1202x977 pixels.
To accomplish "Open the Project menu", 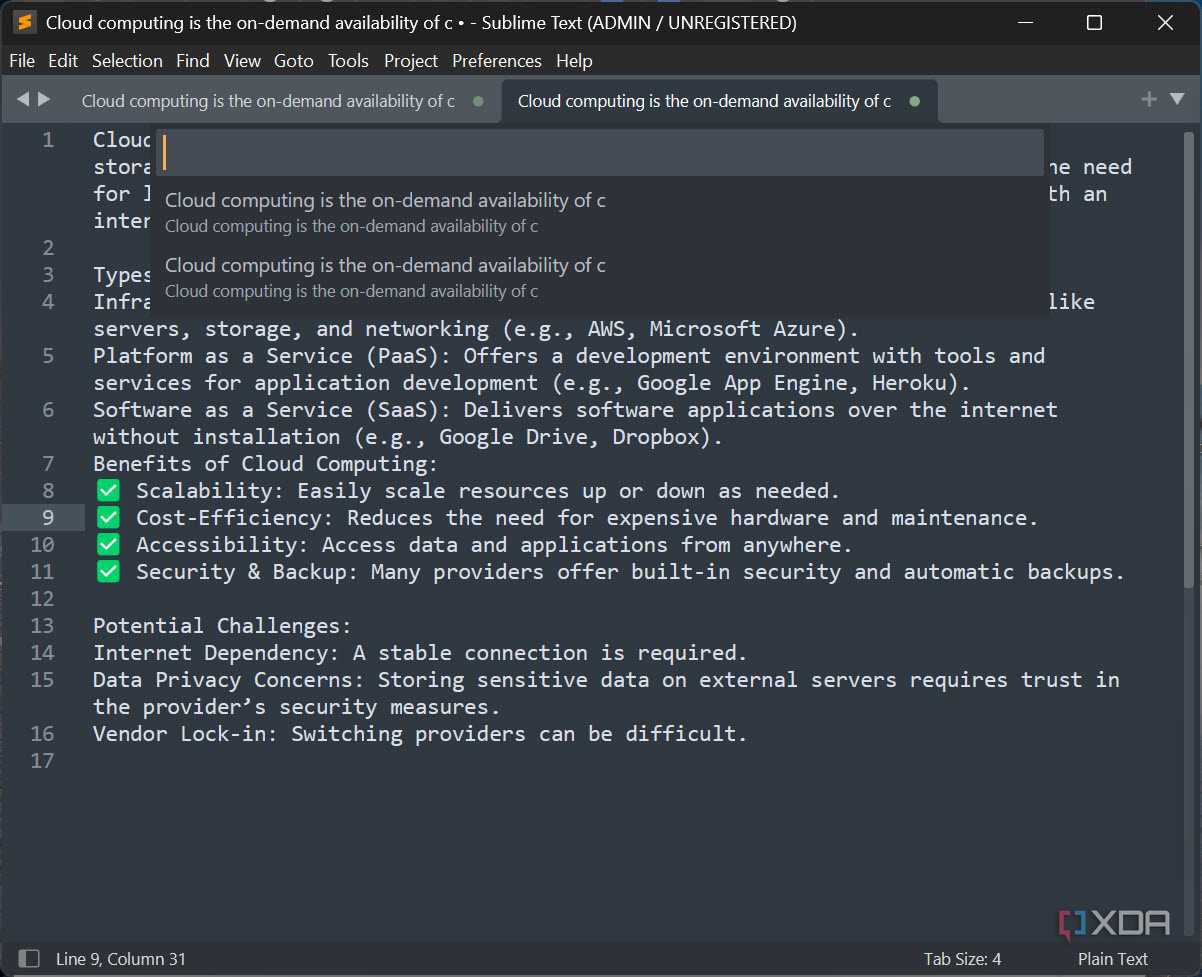I will [x=411, y=61].
